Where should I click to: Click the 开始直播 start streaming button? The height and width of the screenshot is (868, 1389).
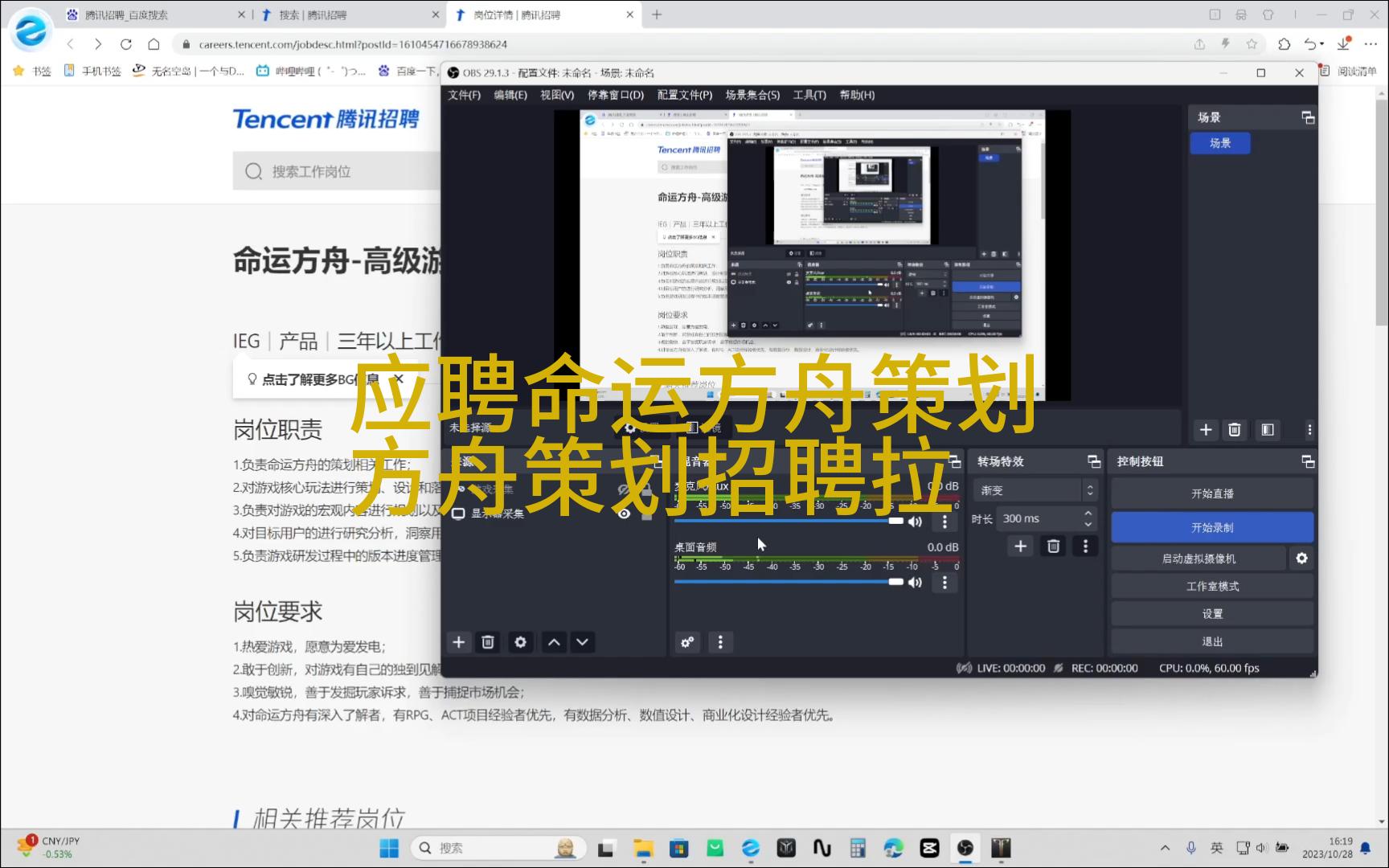click(1212, 493)
